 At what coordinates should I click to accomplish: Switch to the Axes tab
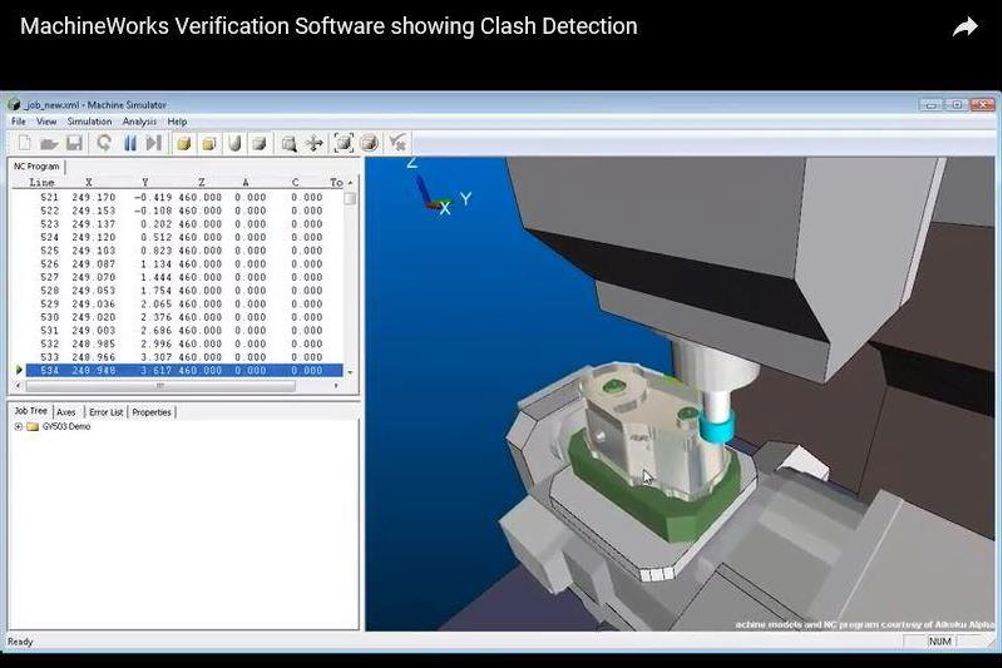coord(66,412)
